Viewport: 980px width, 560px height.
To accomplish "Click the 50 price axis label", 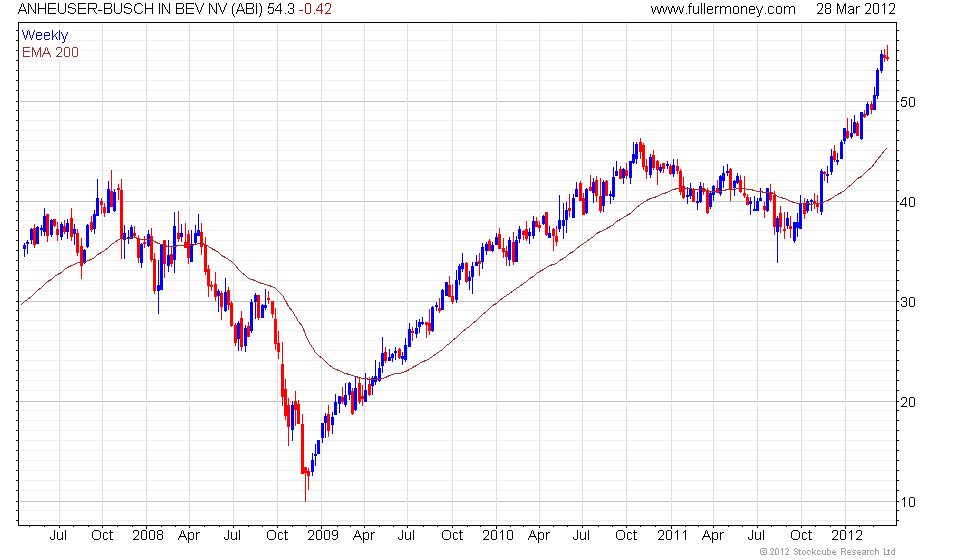I will coord(908,102).
